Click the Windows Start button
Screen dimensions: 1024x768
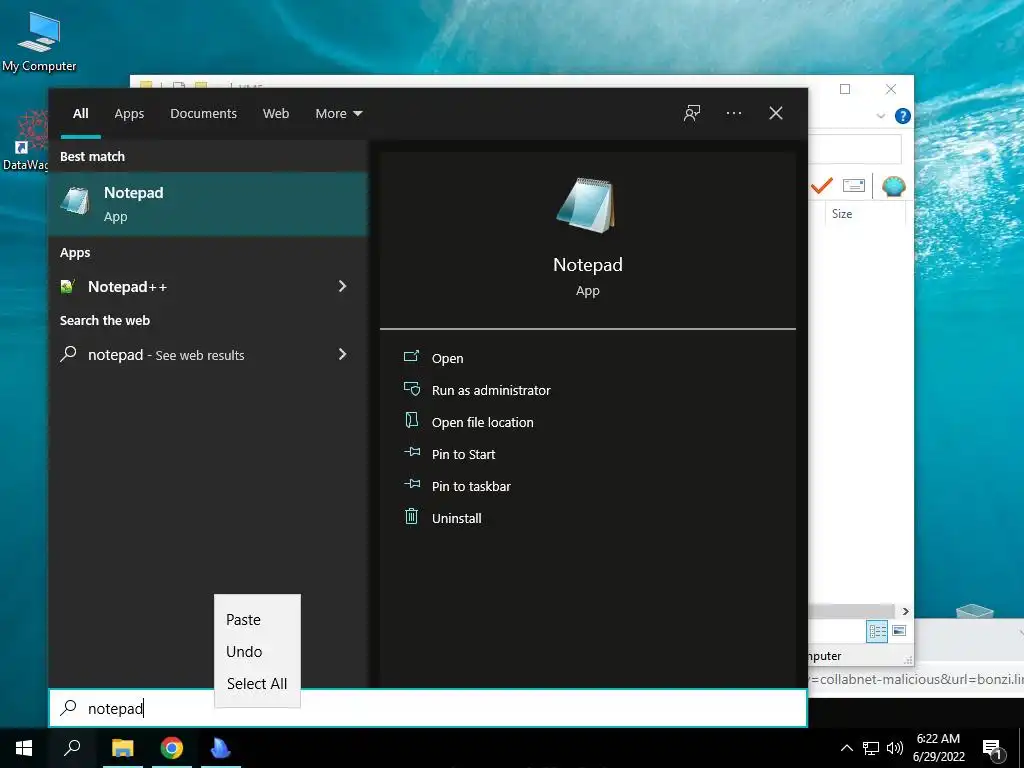click(24, 748)
